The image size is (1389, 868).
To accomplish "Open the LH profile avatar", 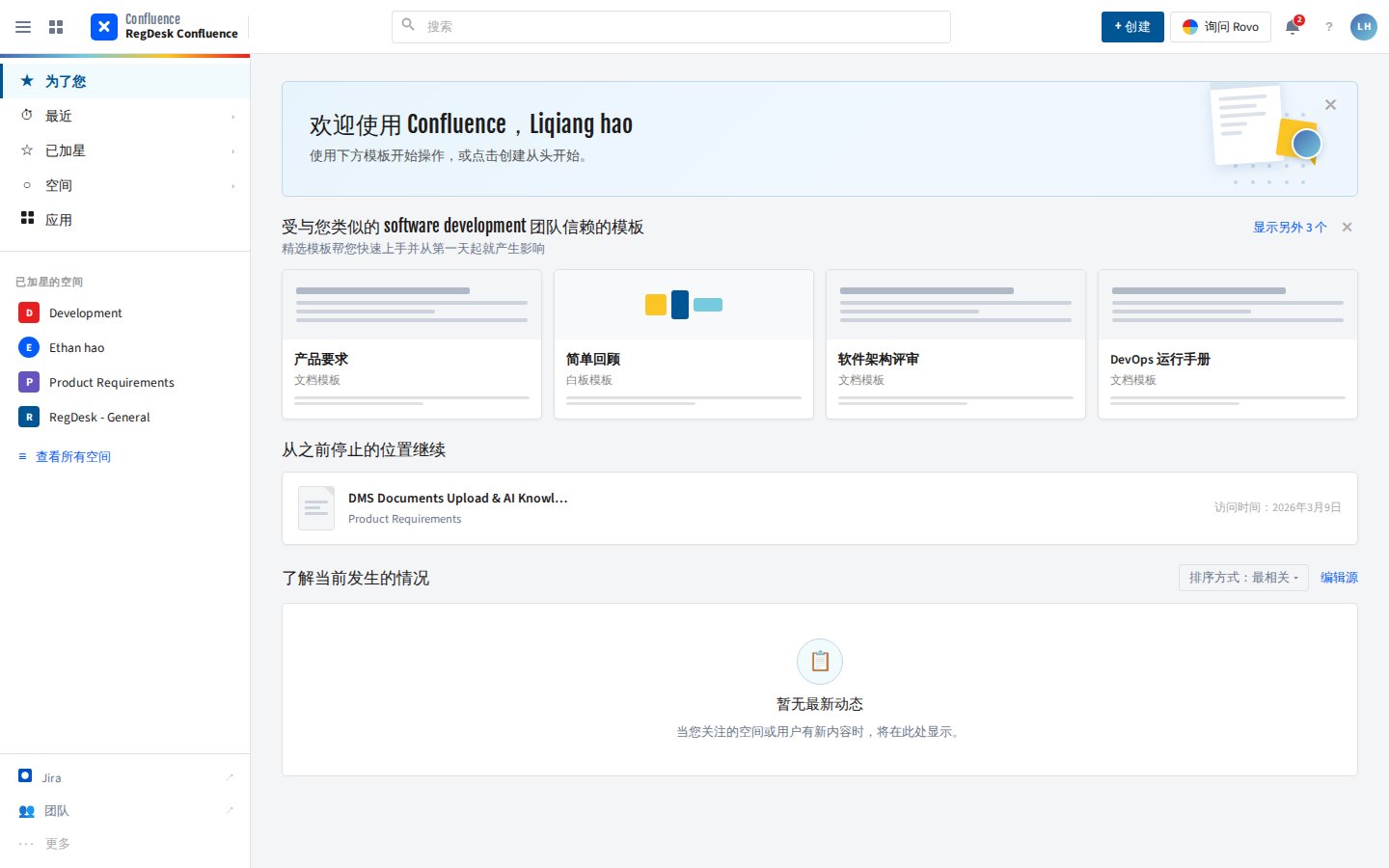I will pyautogui.click(x=1364, y=27).
